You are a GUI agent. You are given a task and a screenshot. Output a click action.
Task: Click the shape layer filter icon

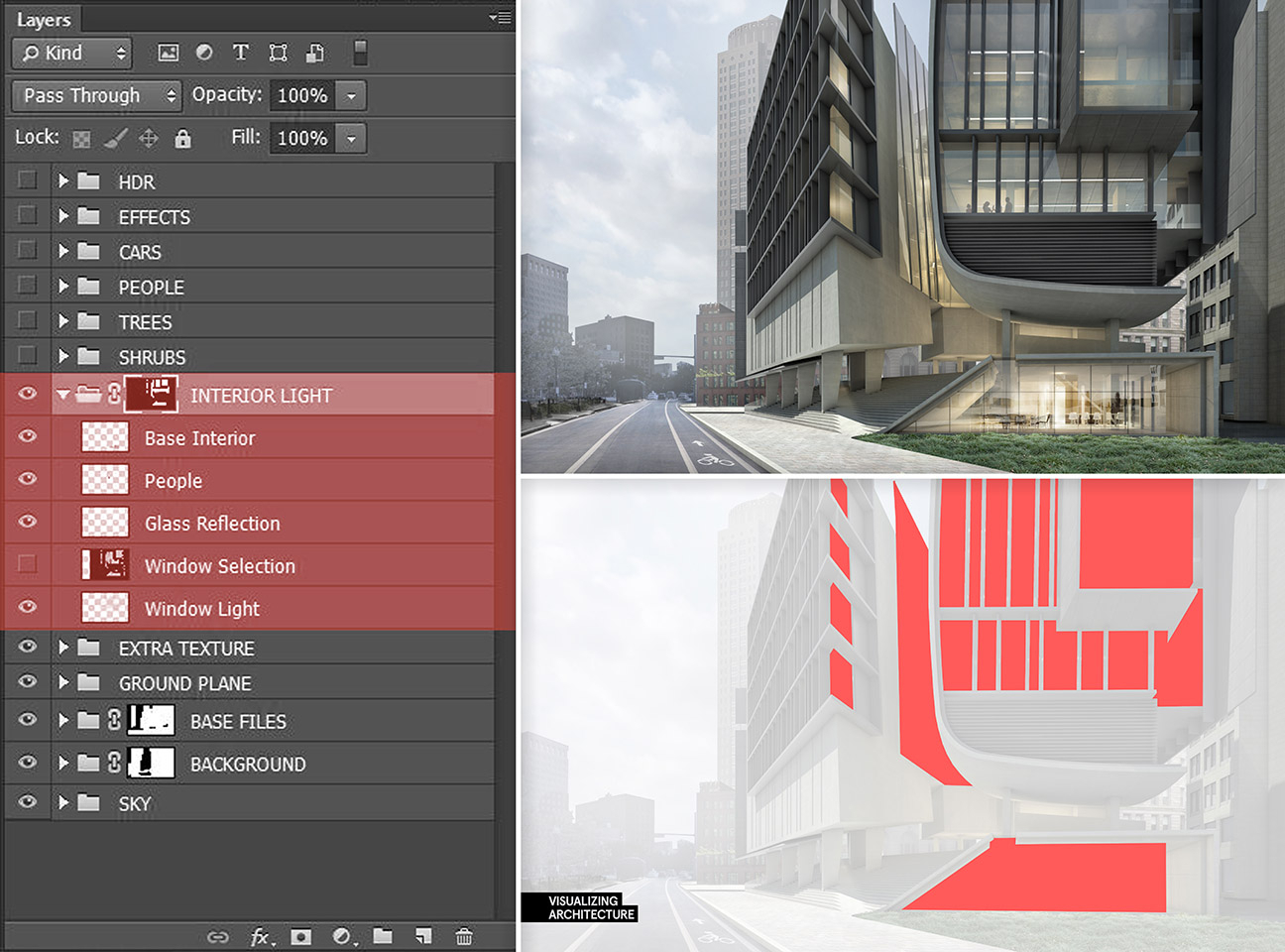coord(278,53)
